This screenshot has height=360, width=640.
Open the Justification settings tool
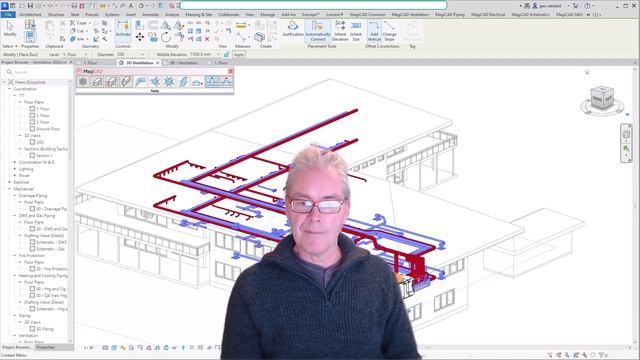coord(293,29)
